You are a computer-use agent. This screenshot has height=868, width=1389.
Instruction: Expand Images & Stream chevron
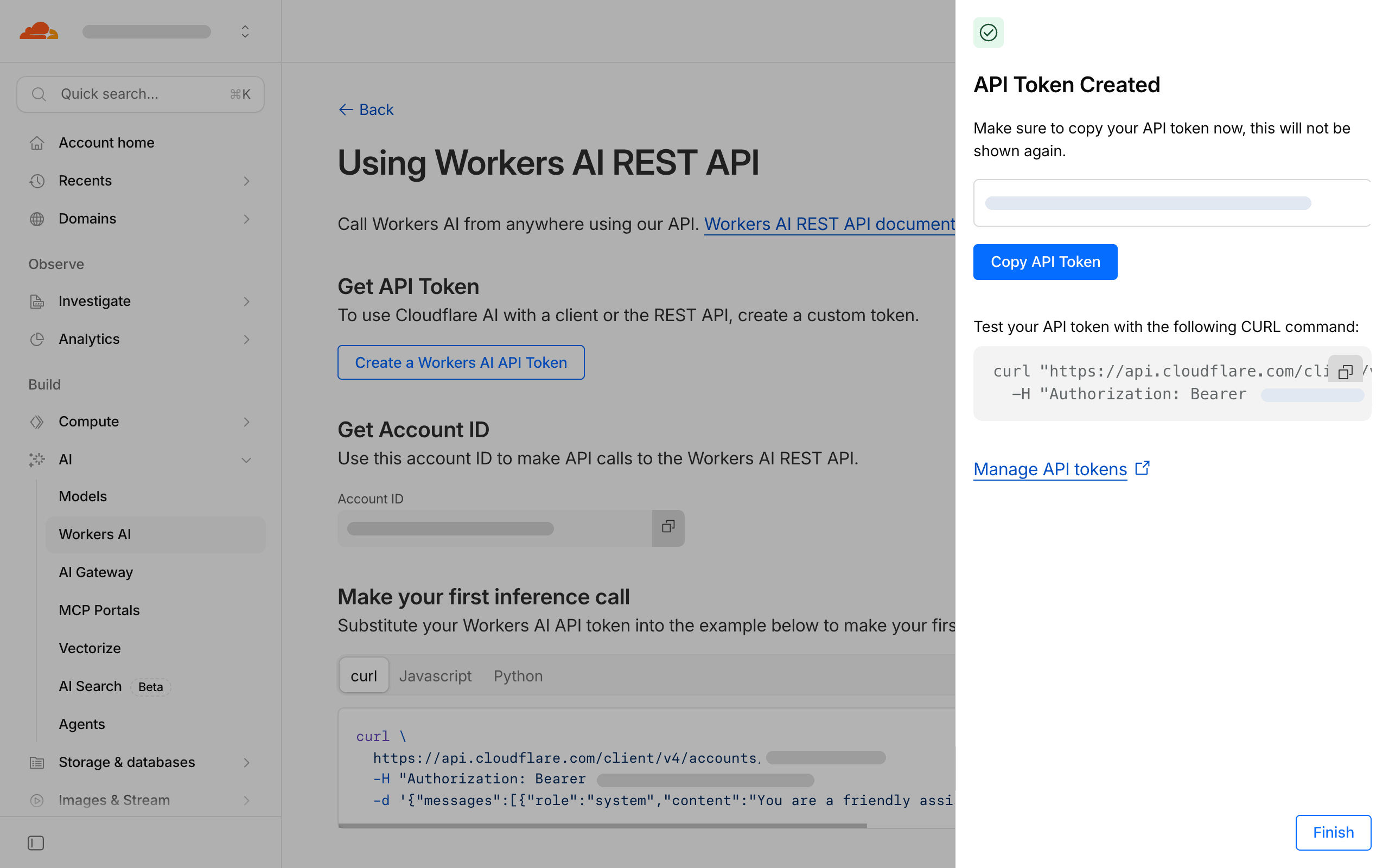[x=246, y=800]
